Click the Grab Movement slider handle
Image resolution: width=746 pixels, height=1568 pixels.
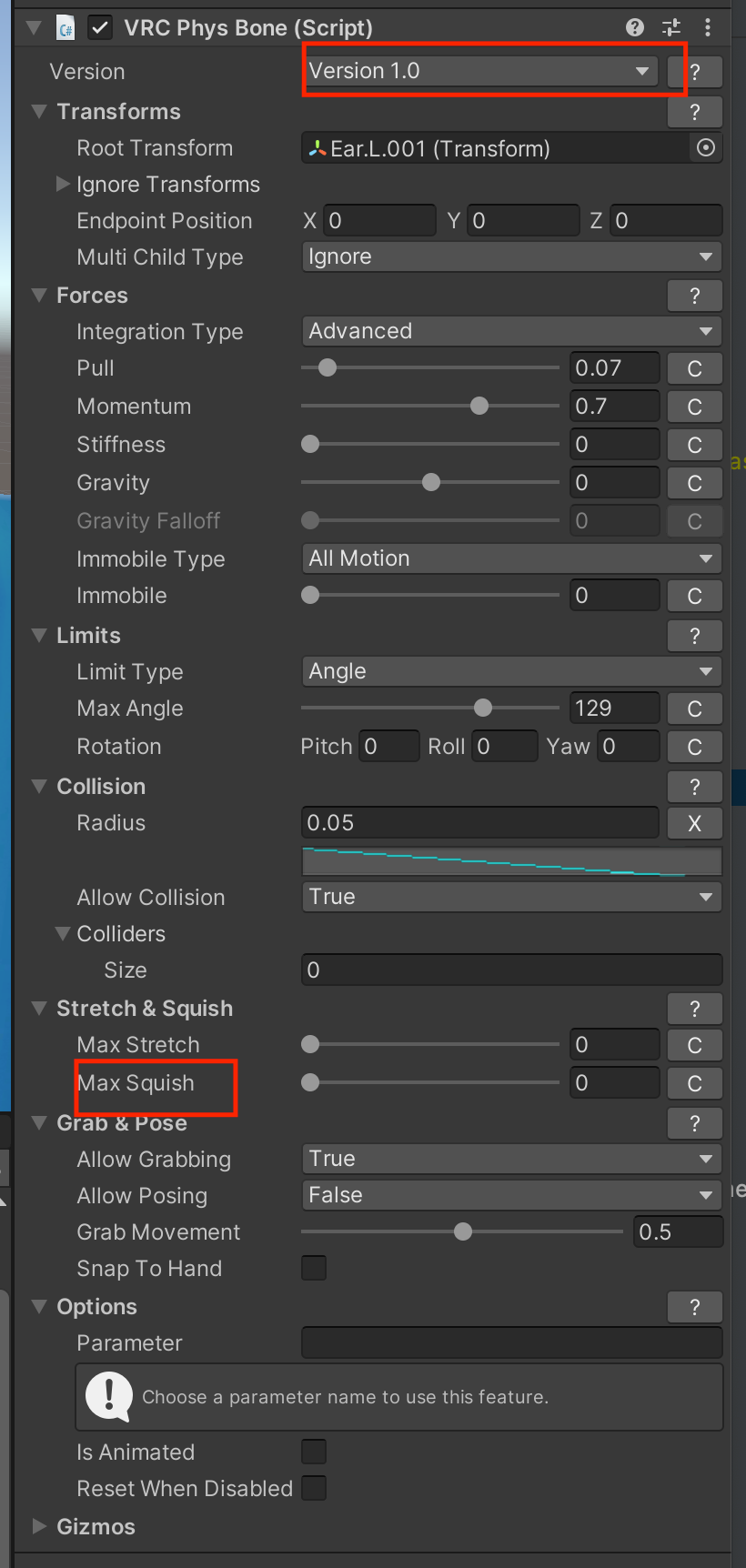pos(463,1231)
